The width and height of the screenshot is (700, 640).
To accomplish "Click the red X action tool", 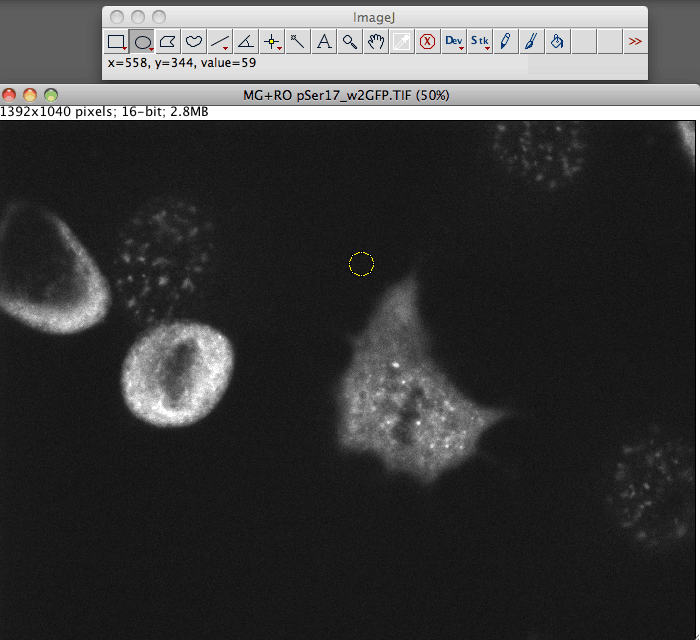I will click(427, 41).
